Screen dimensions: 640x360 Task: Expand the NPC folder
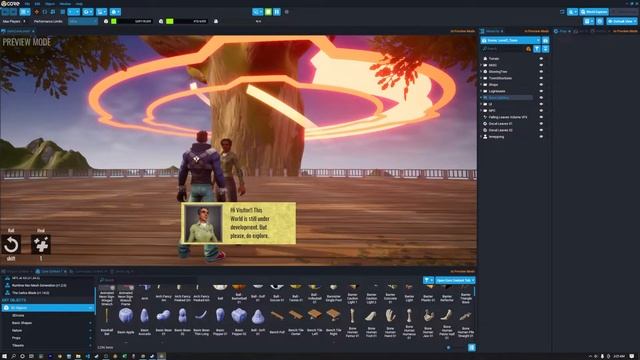coord(482,111)
